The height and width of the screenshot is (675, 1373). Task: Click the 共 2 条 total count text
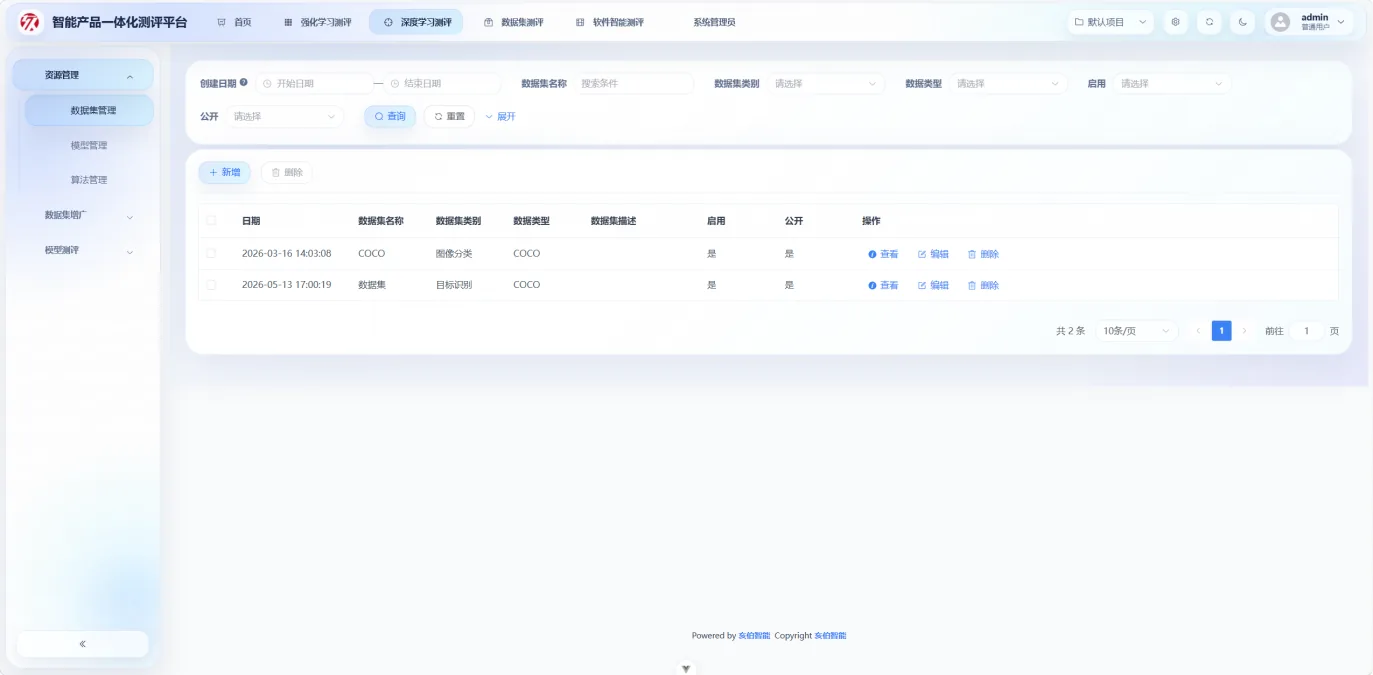point(1070,331)
